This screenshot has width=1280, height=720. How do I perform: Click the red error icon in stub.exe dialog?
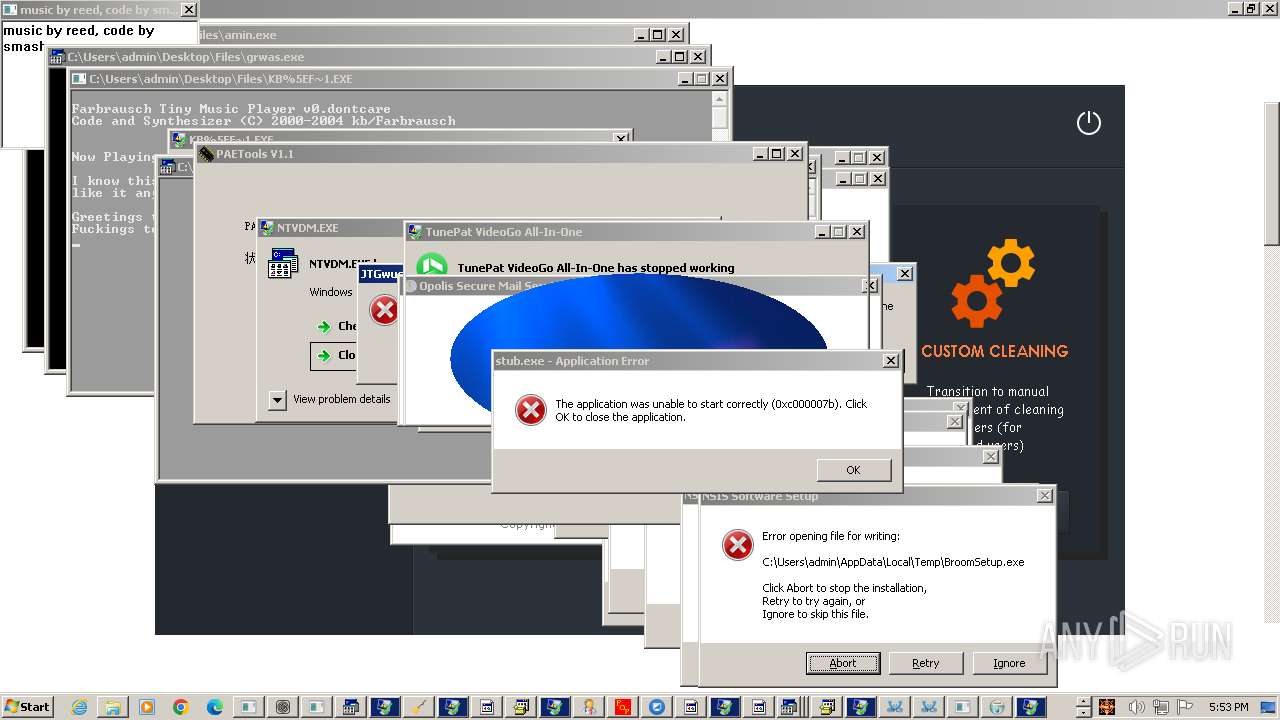[x=530, y=410]
